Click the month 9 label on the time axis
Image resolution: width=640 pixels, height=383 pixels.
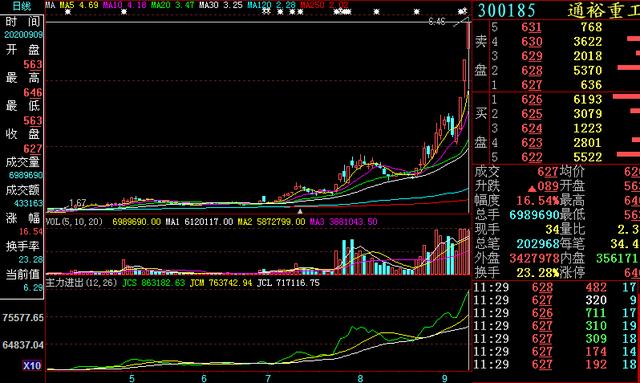coord(444,379)
